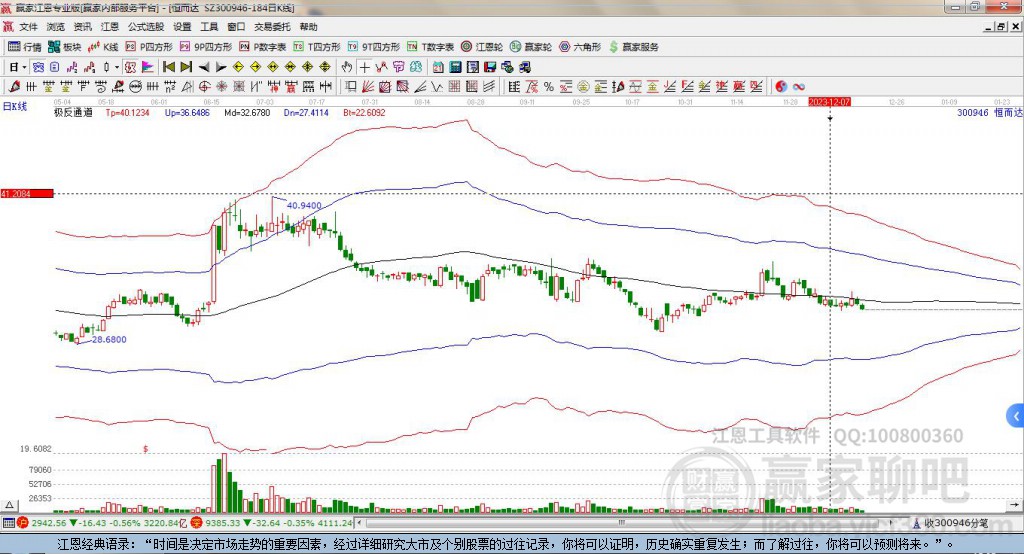1024x554 pixels.
Task: Click the 9385.33 index status value
Action: coord(223,523)
